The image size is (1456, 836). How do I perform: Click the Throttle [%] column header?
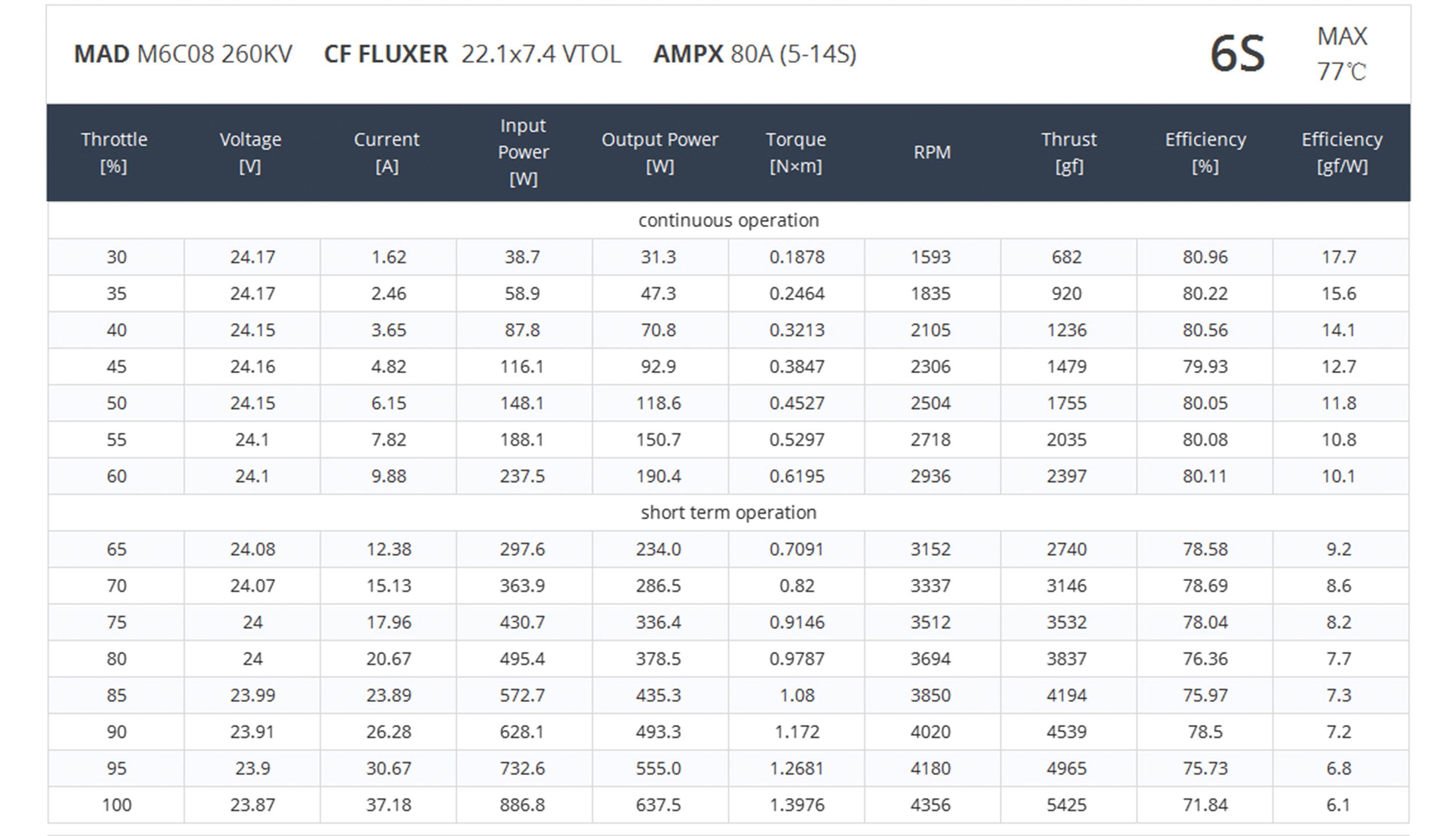(114, 153)
